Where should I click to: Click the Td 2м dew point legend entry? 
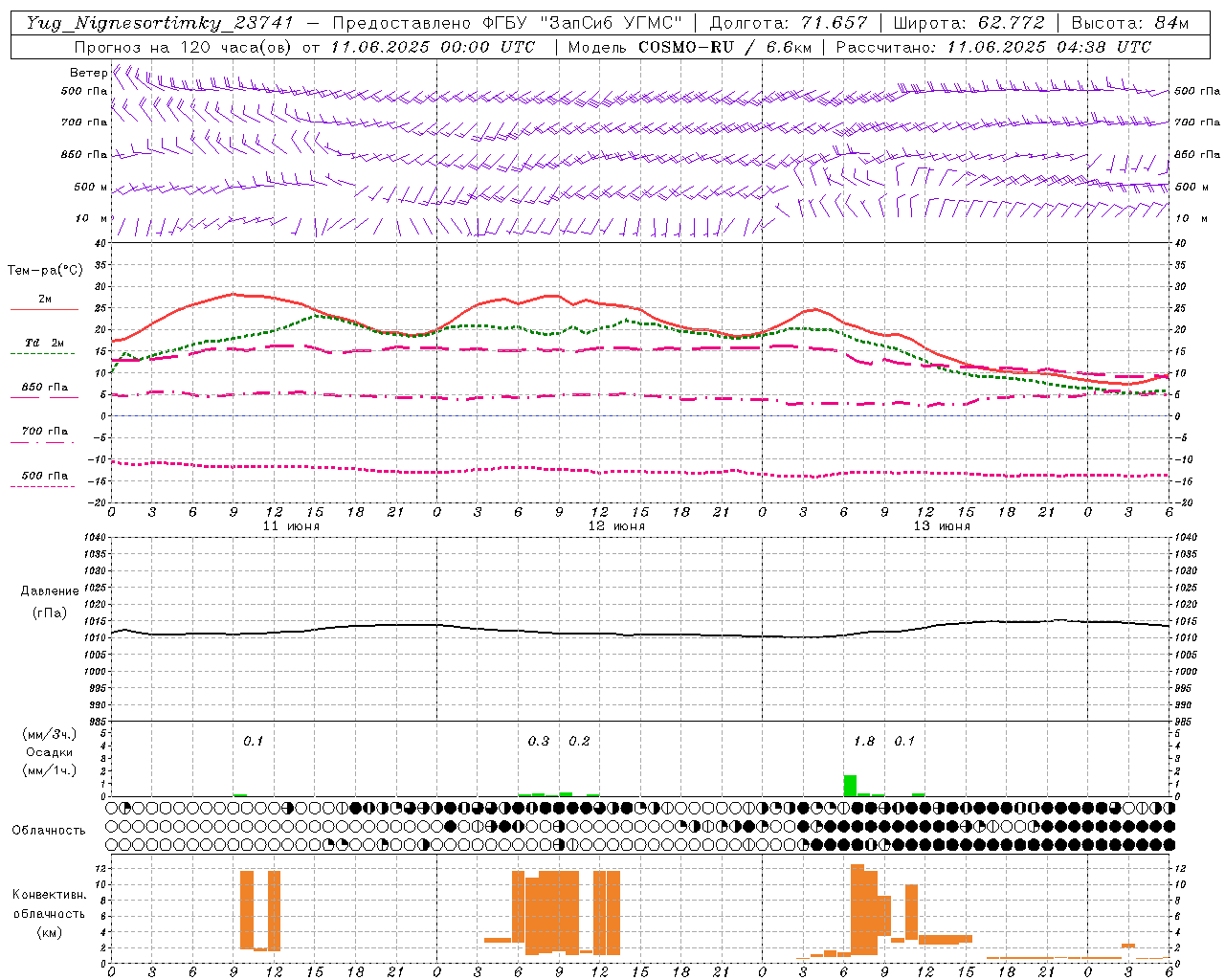coord(44,344)
